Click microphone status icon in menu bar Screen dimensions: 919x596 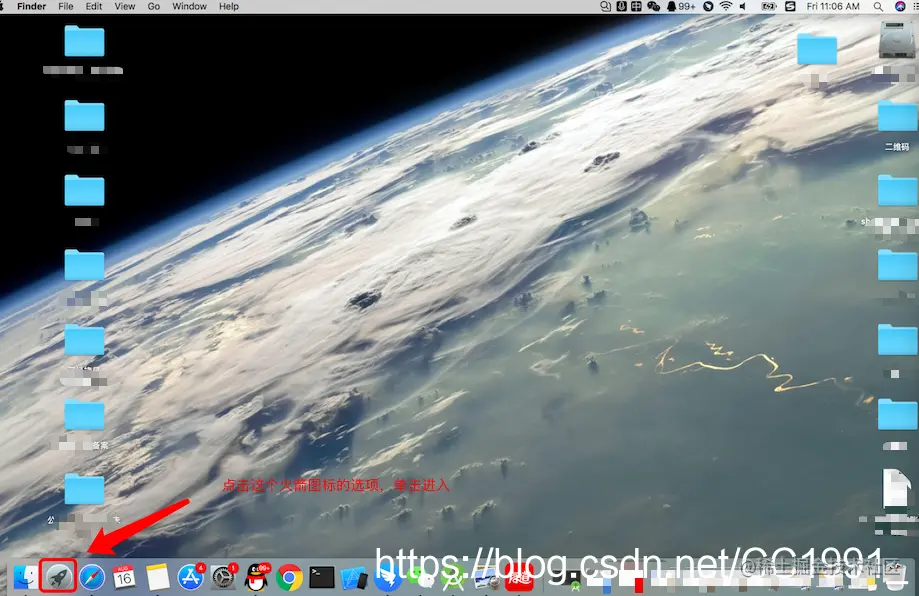pyautogui.click(x=622, y=6)
